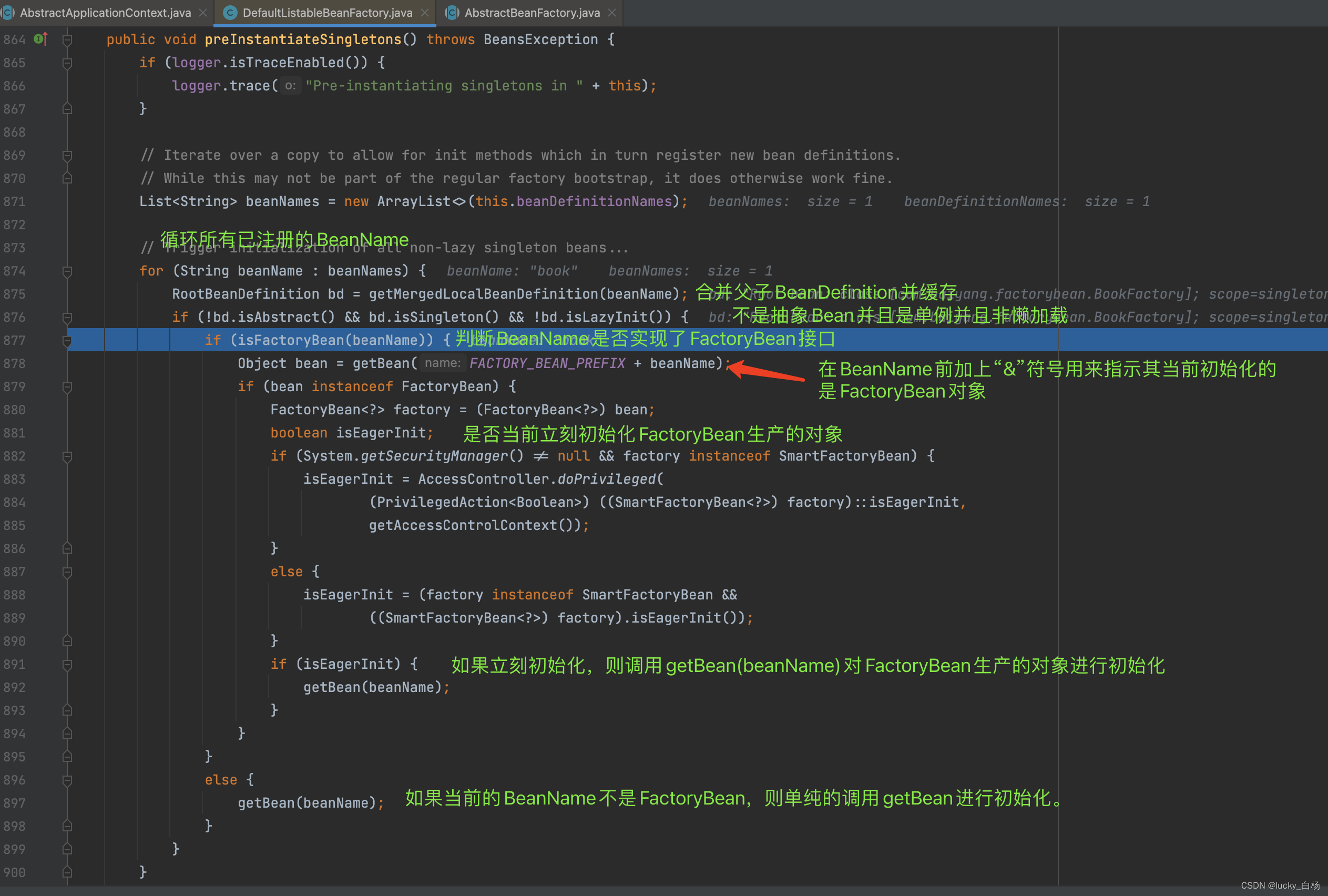Click the BeansException type in throws clause
The height and width of the screenshot is (896, 1328).
[x=541, y=39]
